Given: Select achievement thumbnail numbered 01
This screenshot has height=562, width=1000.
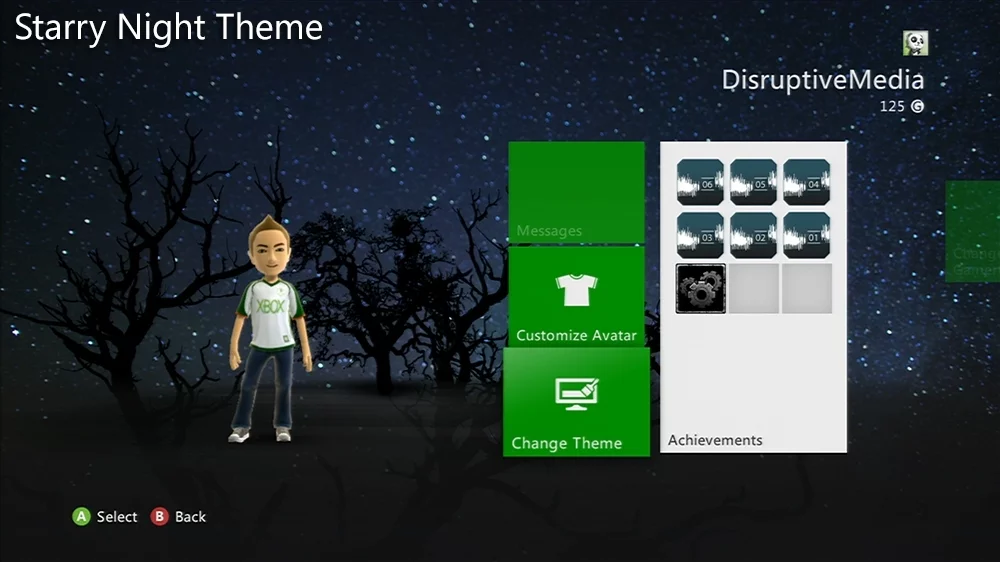Looking at the screenshot, I should (x=807, y=235).
